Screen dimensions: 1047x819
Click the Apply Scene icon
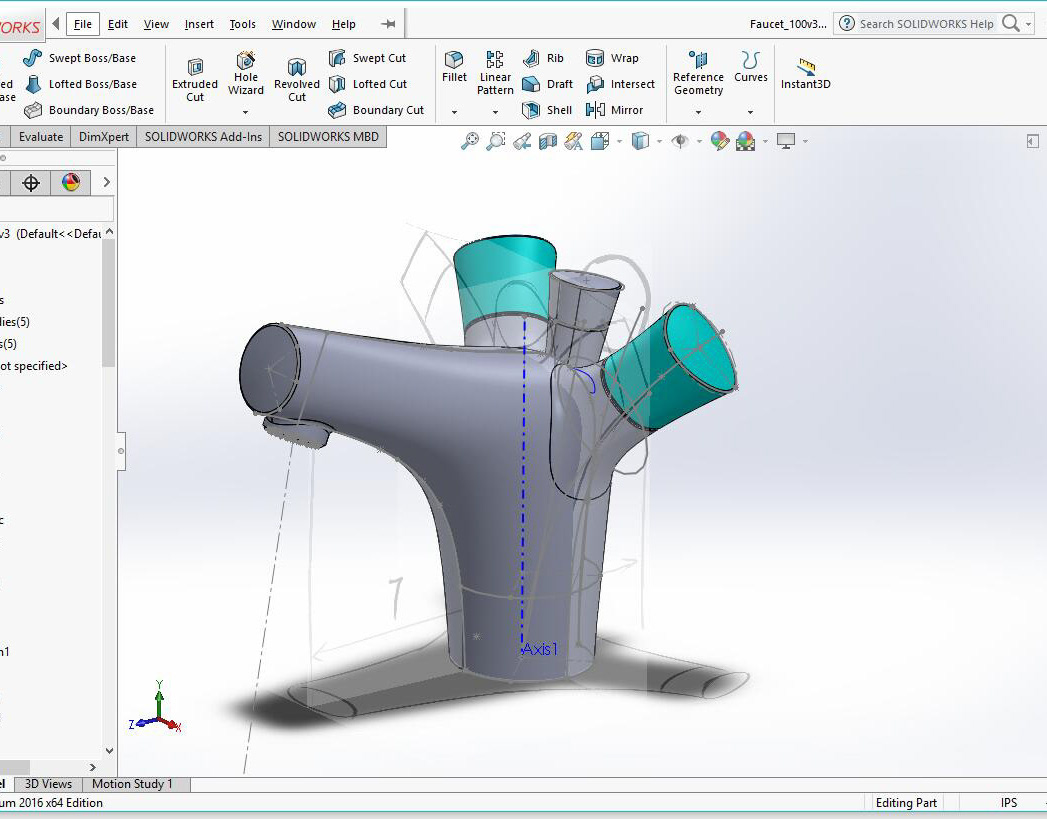click(x=745, y=141)
